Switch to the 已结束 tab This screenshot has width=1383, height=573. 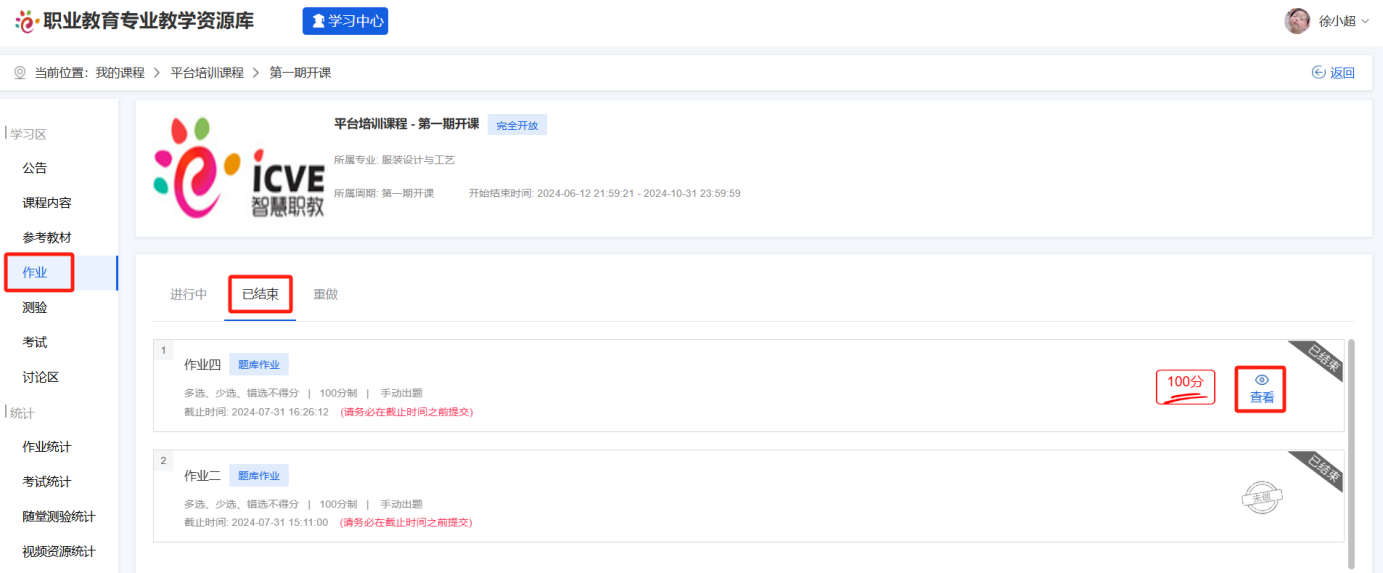click(x=260, y=295)
